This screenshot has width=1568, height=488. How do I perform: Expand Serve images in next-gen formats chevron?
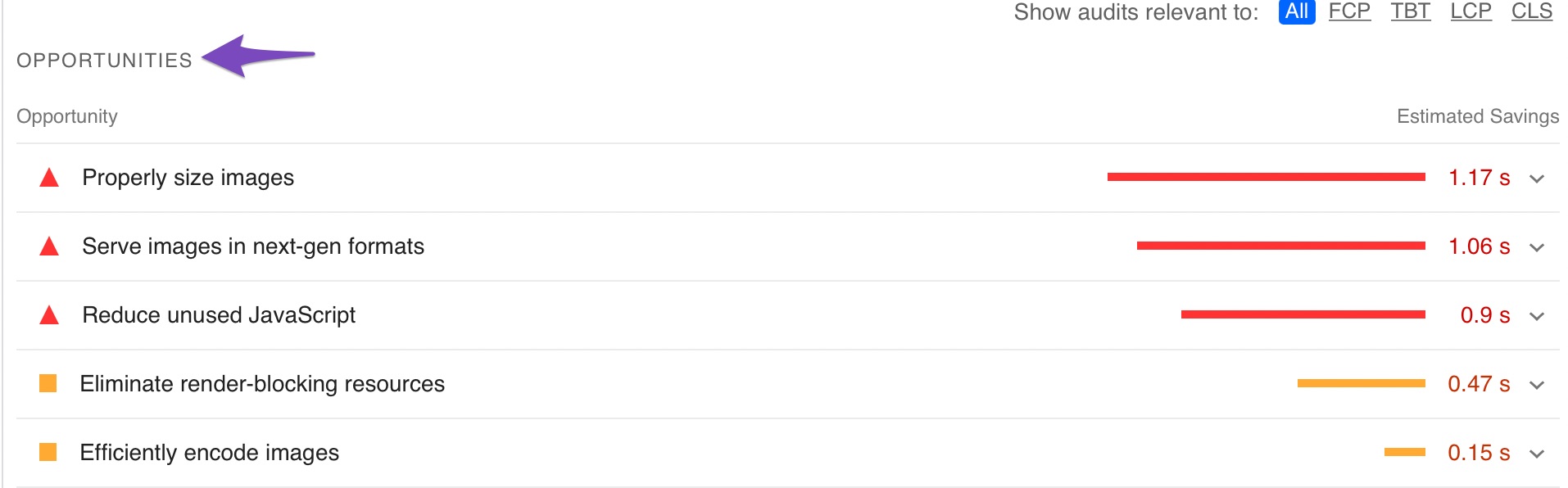1537,247
